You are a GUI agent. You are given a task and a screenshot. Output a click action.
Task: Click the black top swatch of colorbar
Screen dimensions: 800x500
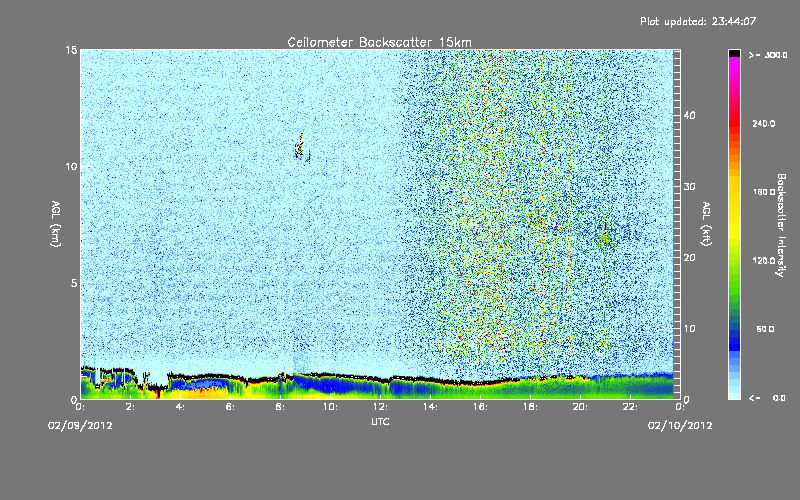734,53
